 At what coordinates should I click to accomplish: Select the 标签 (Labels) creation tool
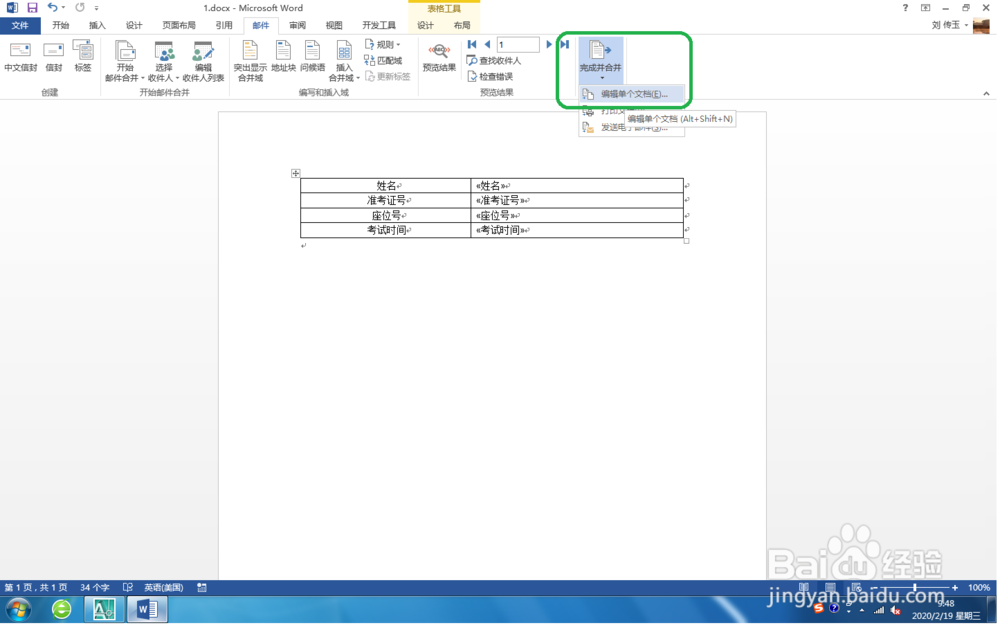tap(83, 58)
